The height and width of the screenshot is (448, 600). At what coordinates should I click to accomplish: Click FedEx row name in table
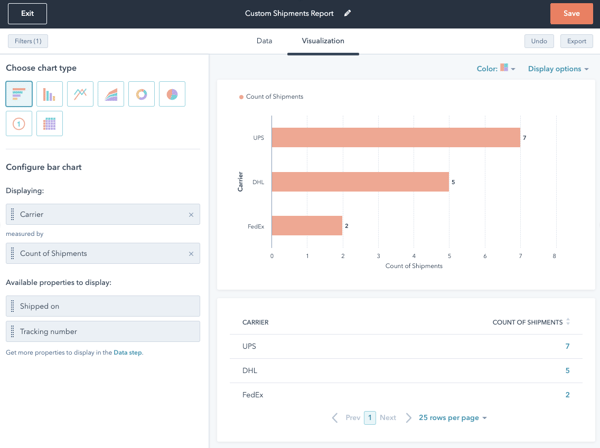click(253, 395)
